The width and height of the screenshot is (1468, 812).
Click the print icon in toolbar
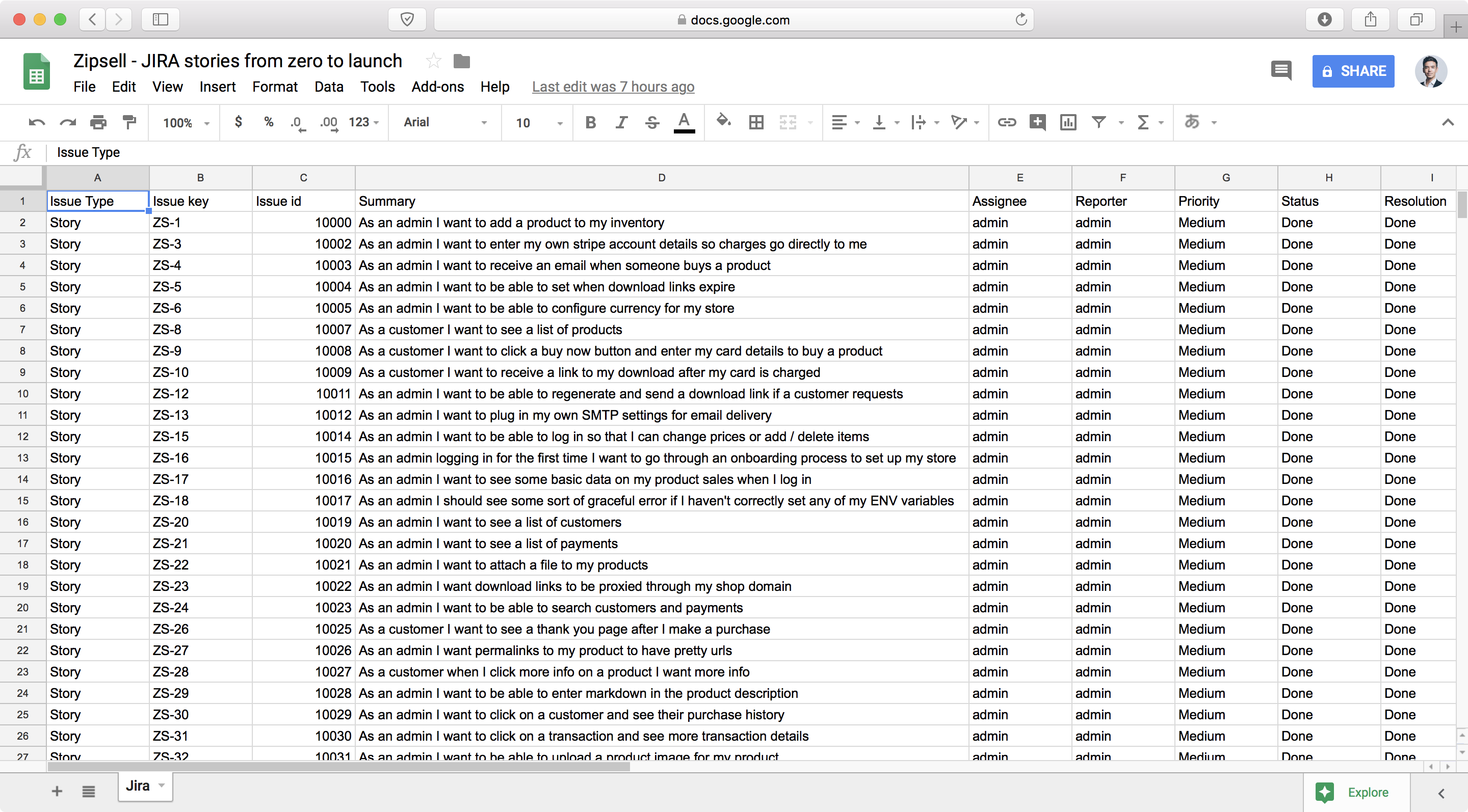pyautogui.click(x=98, y=122)
